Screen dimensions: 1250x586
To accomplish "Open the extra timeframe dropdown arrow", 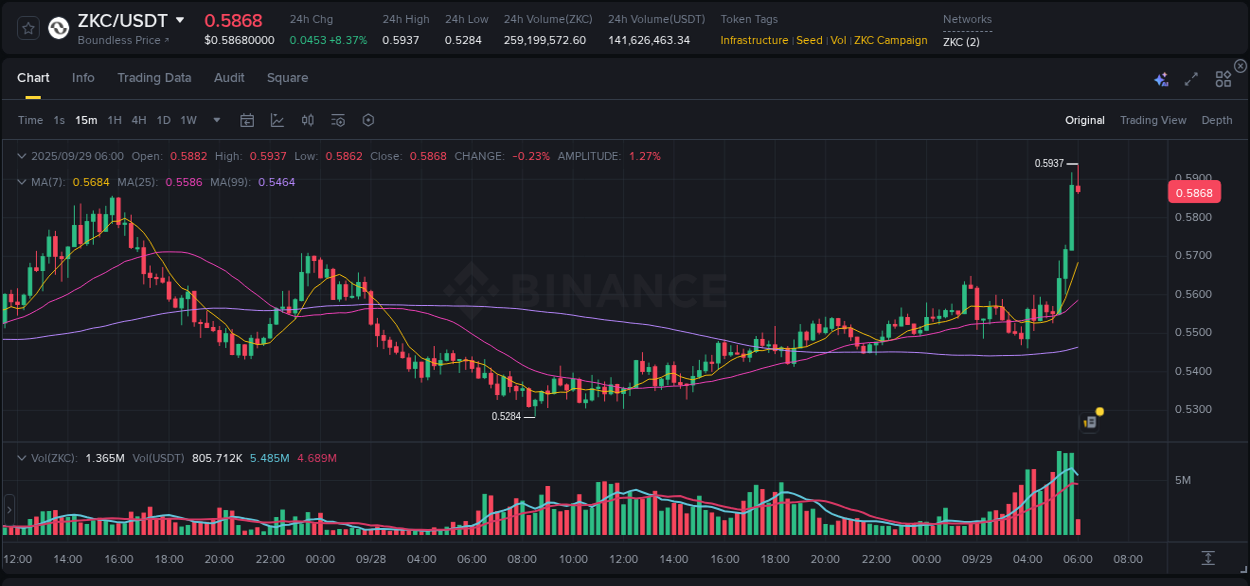I will [215, 120].
